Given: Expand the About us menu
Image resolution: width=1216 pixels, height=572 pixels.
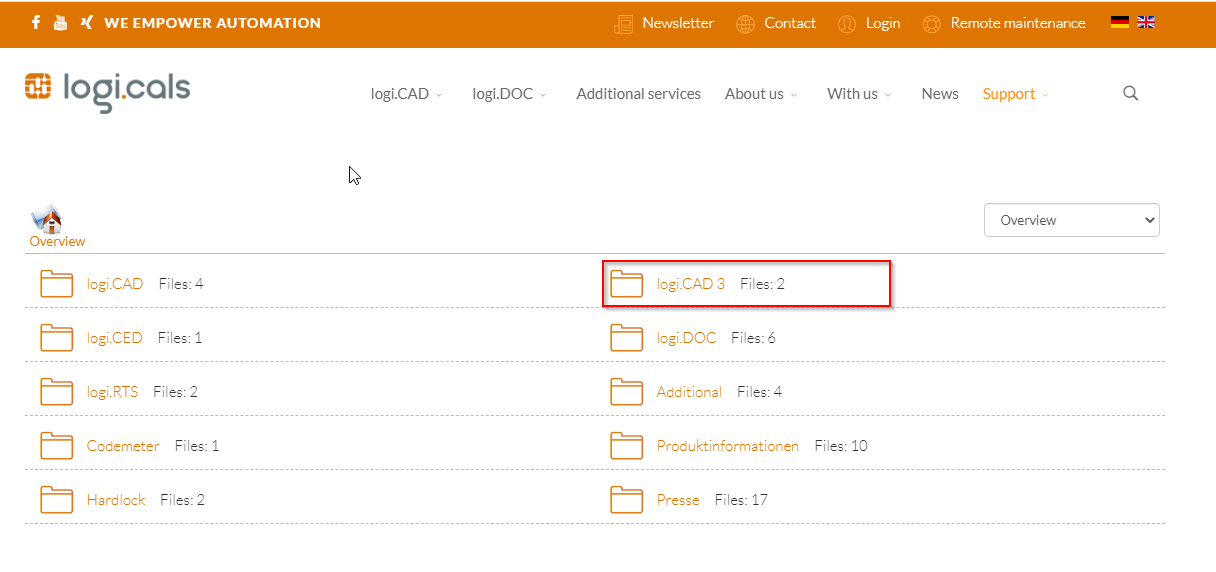Looking at the screenshot, I should coord(761,94).
